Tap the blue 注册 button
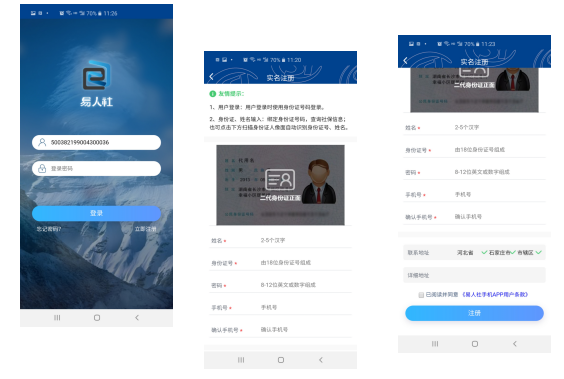 pos(474,313)
